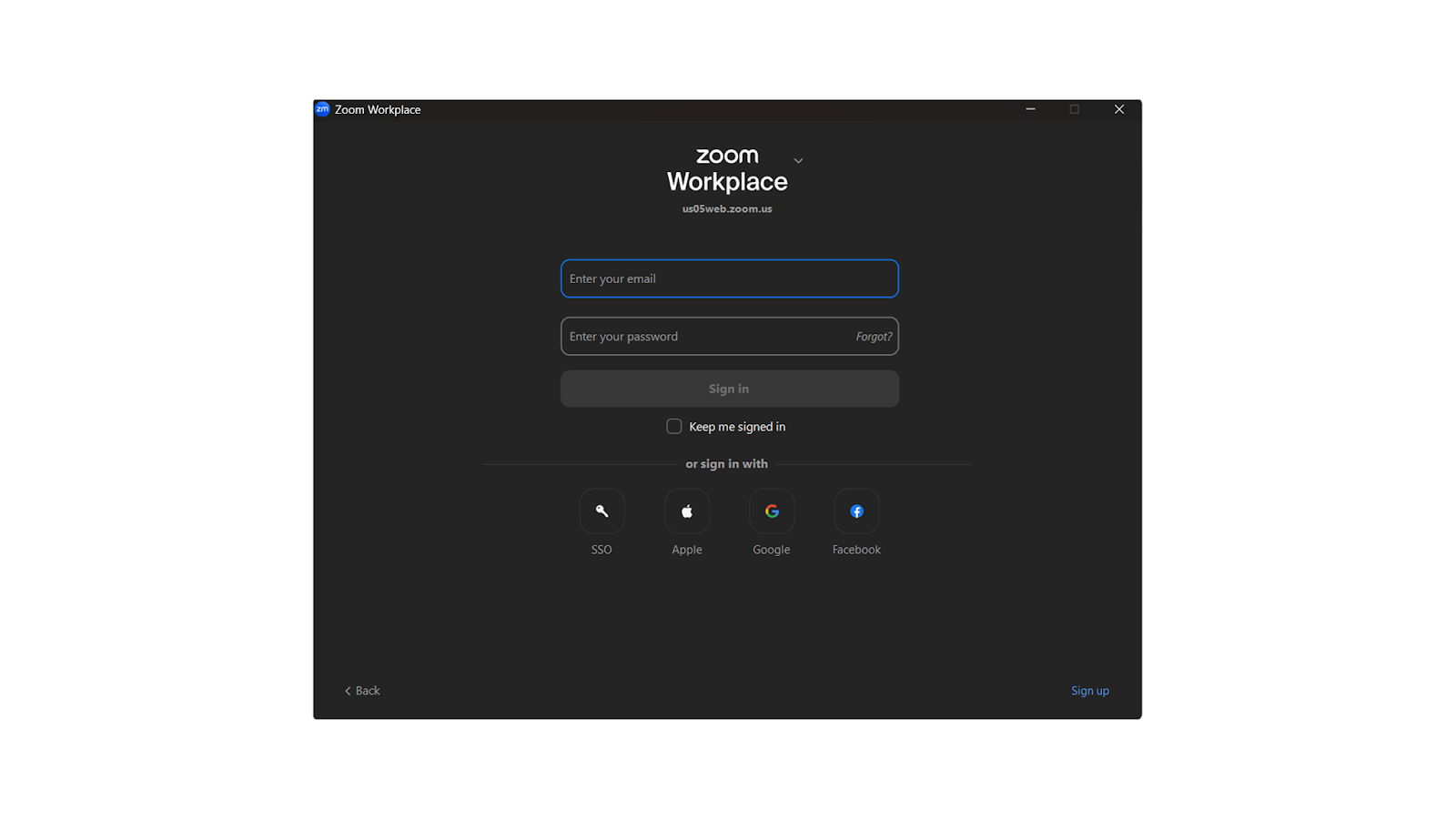The width and height of the screenshot is (1456, 819).
Task: Click the SSO key icon
Action: 602,511
